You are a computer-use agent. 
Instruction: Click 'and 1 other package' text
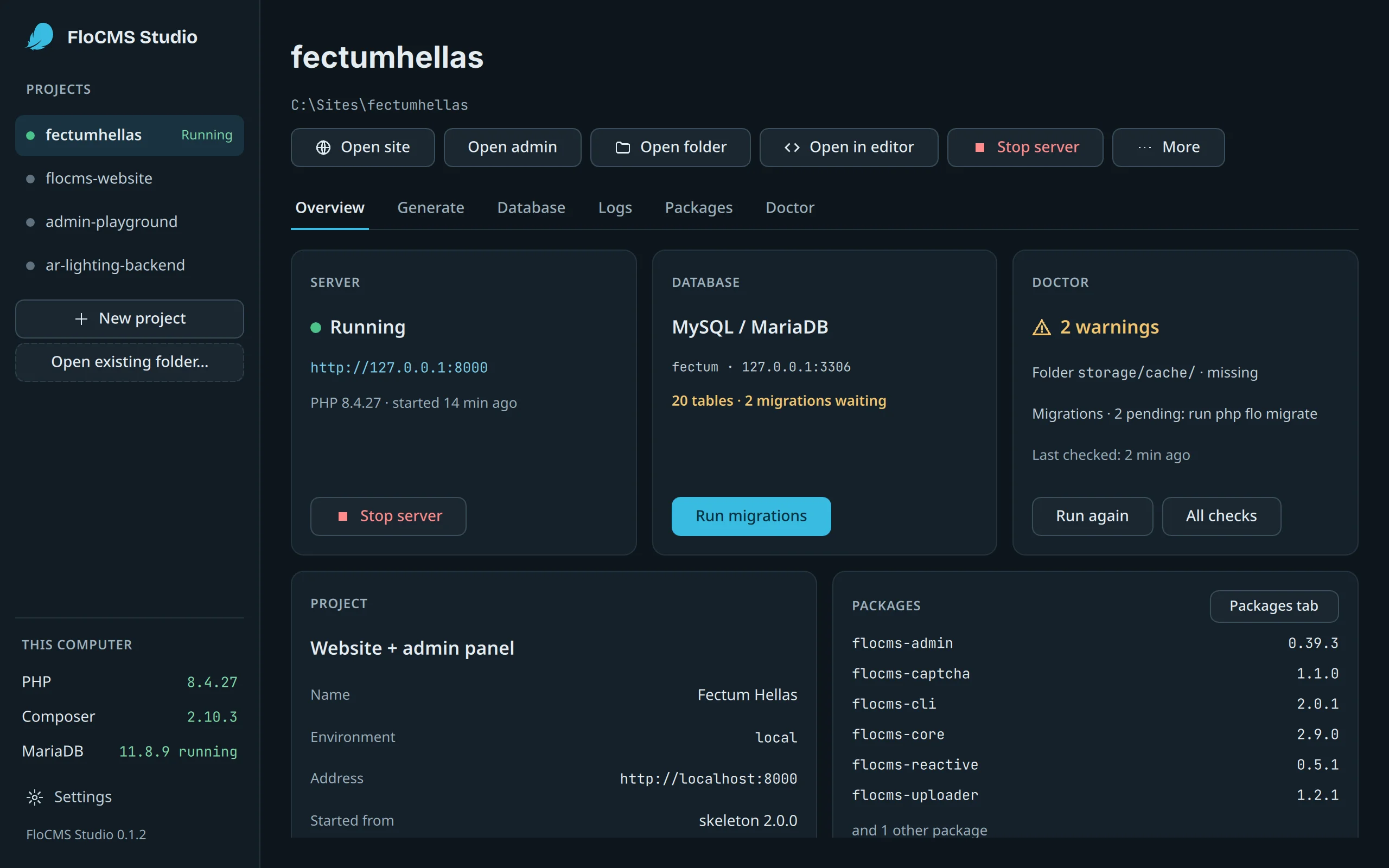tap(920, 830)
